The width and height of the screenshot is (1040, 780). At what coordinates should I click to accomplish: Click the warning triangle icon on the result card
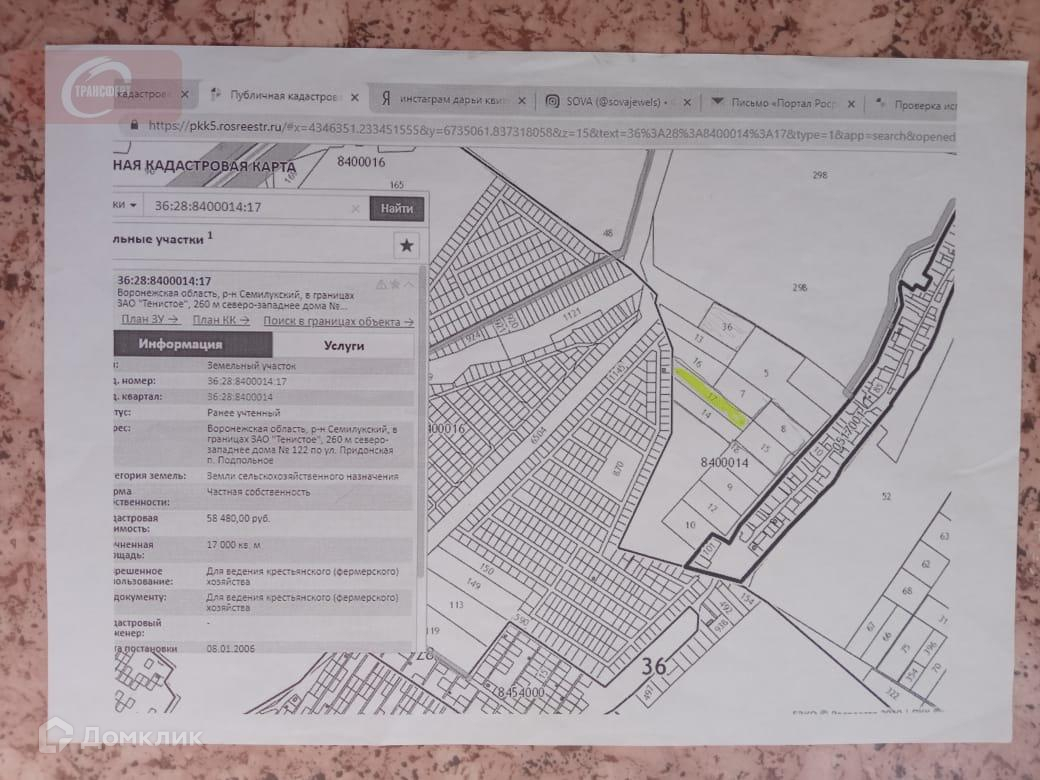tap(381, 285)
